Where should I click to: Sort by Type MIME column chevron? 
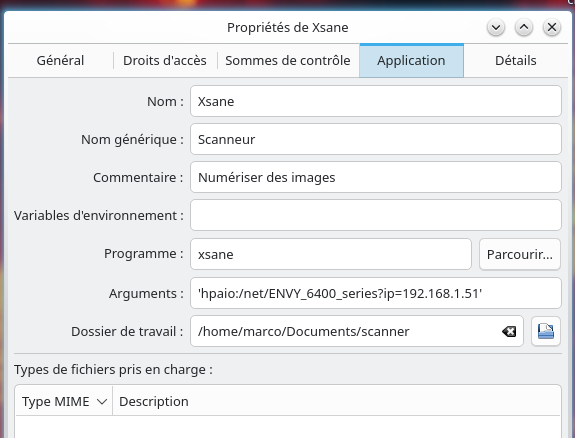click(102, 402)
